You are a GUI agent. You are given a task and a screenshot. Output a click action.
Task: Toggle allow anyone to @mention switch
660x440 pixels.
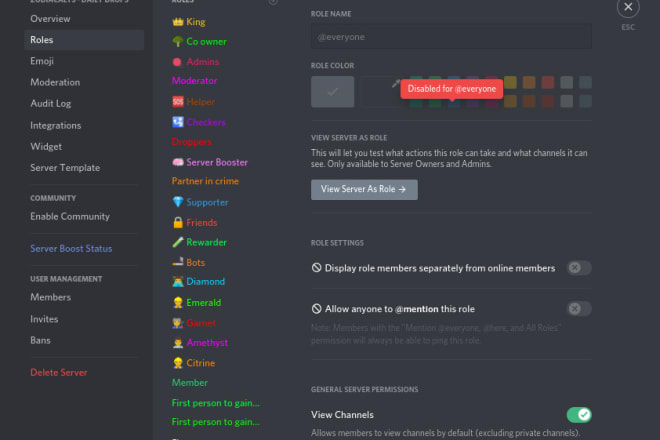(579, 309)
